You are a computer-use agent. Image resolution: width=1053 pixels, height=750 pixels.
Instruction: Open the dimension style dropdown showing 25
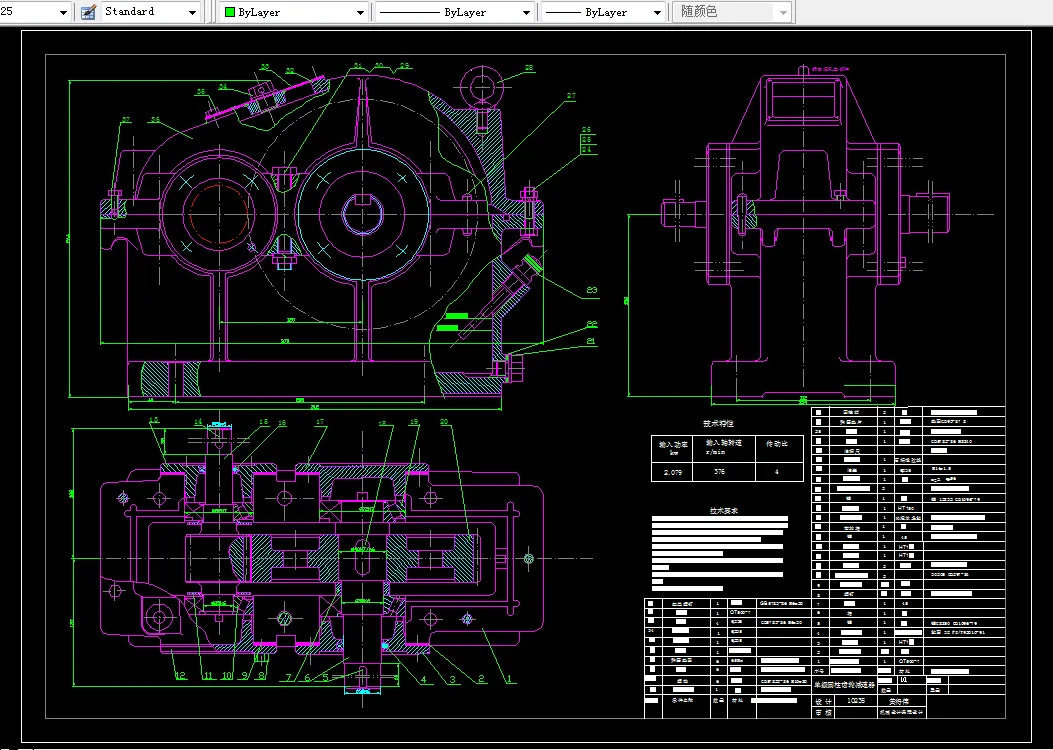[63, 12]
